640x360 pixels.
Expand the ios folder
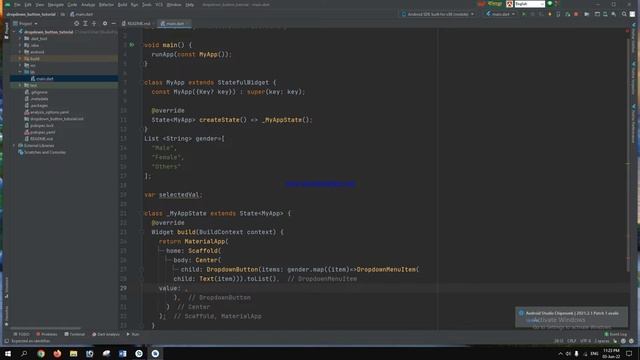tap(20, 65)
